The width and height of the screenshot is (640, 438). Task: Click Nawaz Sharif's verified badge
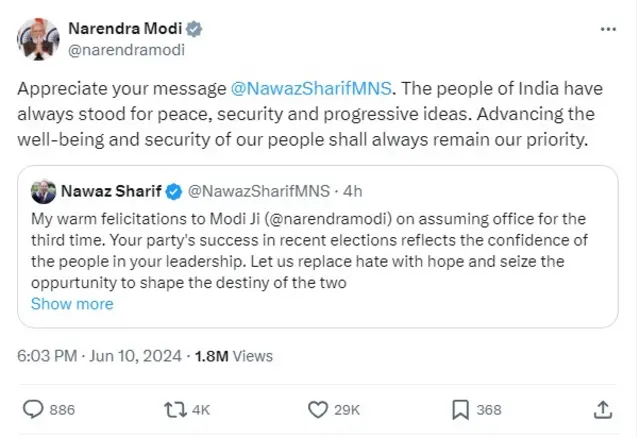pos(172,190)
